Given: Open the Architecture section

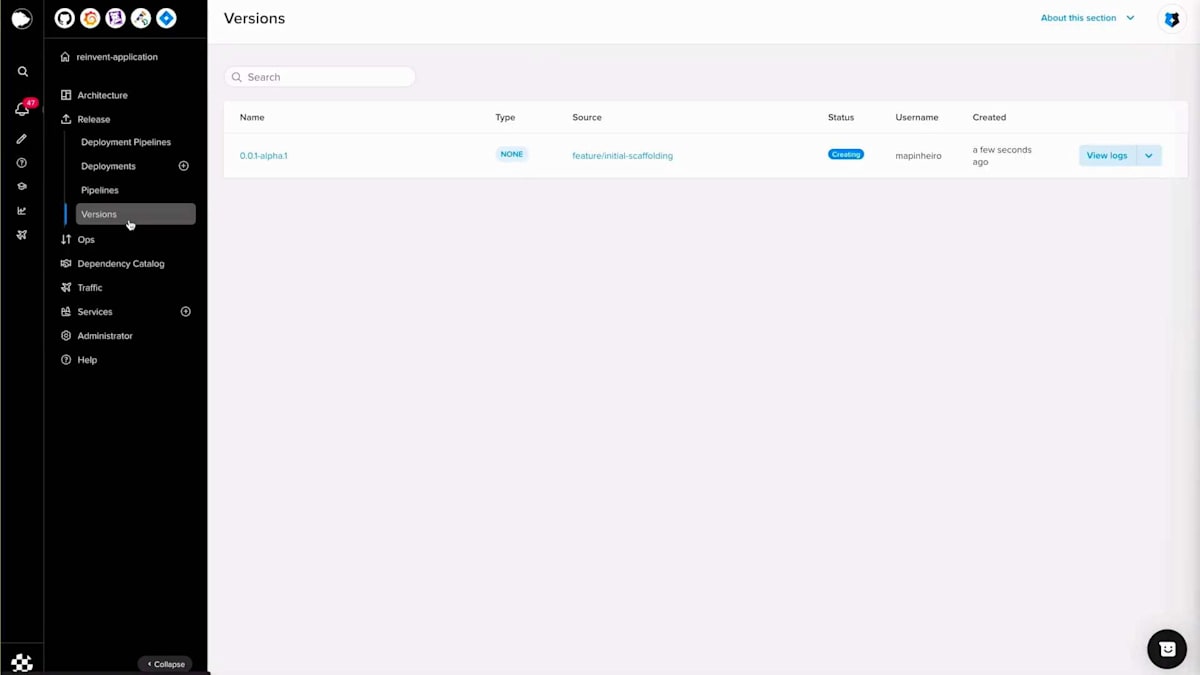Looking at the screenshot, I should pyautogui.click(x=94, y=95).
